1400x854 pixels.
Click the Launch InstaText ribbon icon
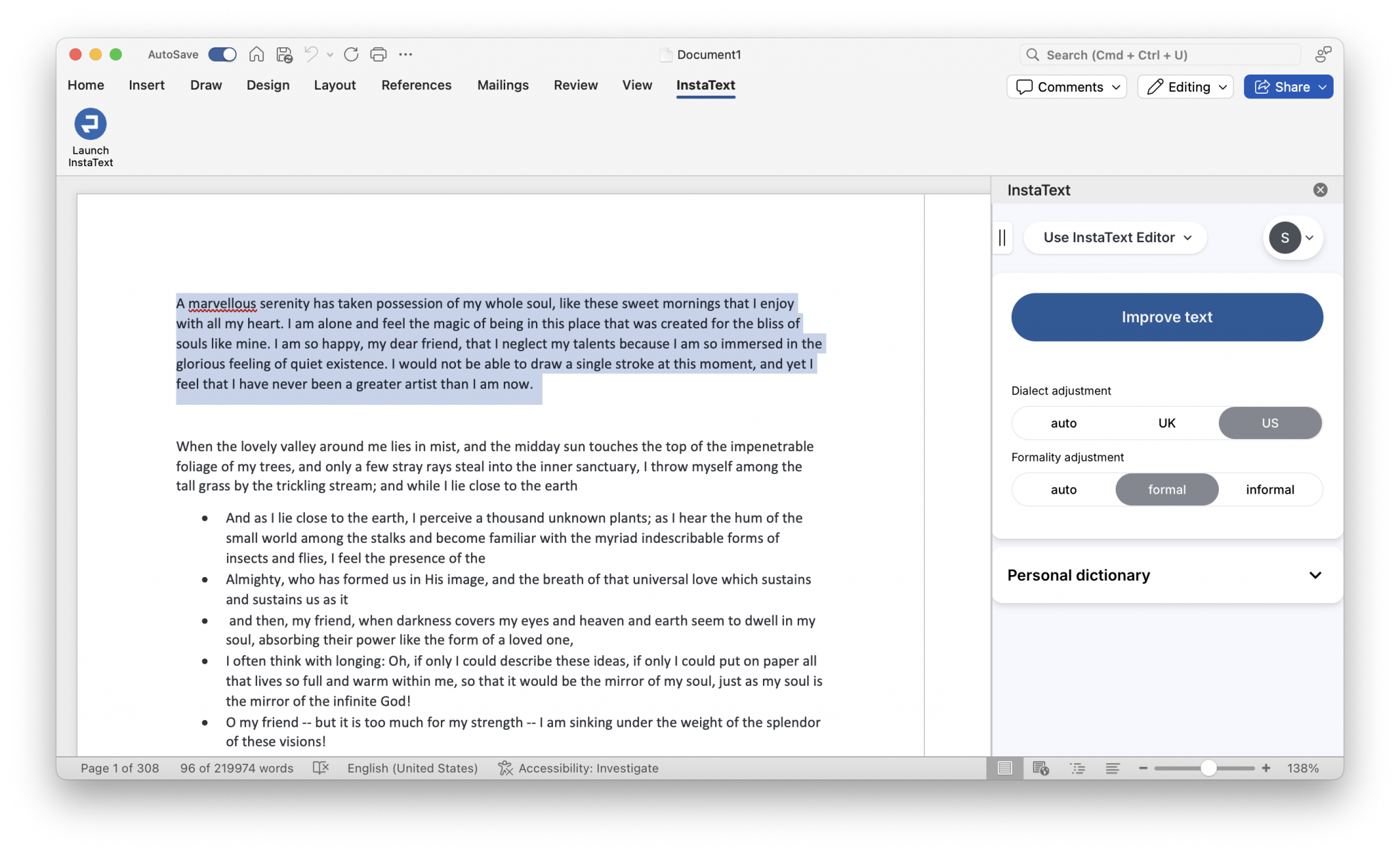click(x=90, y=135)
